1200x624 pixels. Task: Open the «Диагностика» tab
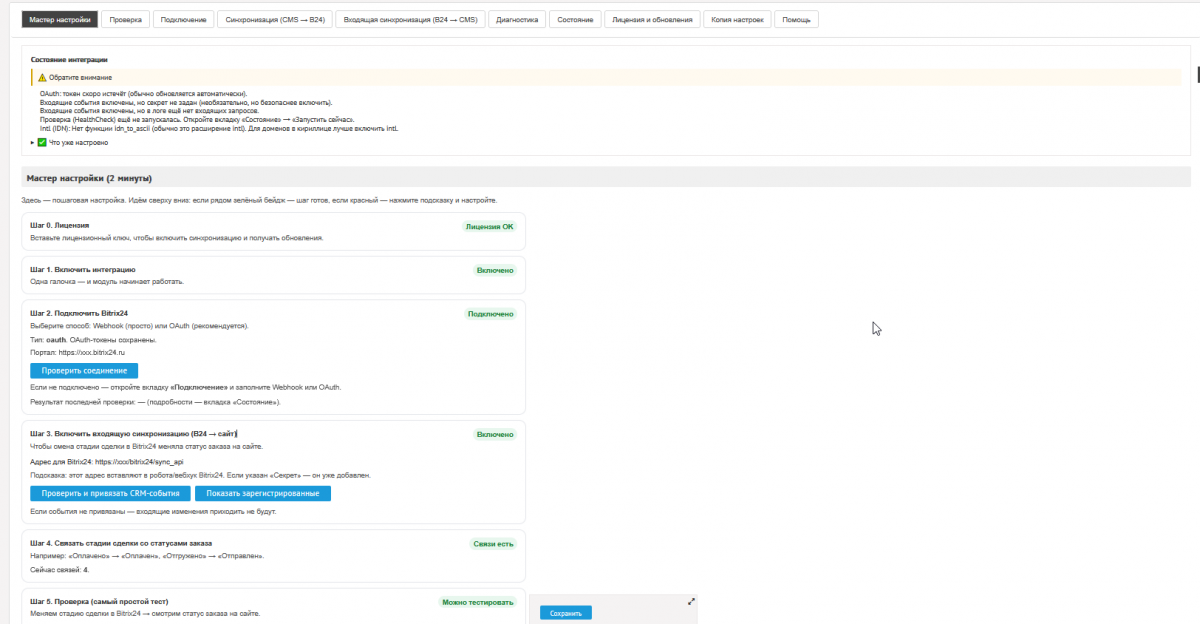click(x=517, y=19)
